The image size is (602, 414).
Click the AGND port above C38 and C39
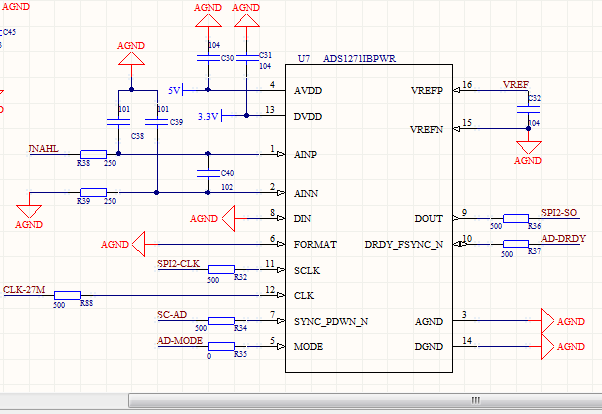(131, 58)
